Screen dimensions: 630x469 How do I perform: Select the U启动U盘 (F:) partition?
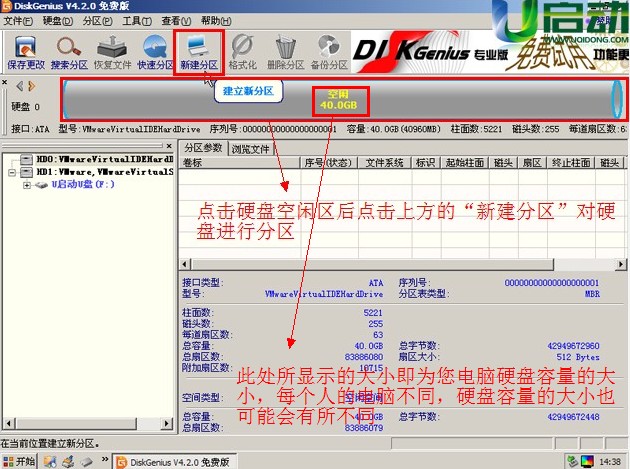pyautogui.click(x=83, y=184)
